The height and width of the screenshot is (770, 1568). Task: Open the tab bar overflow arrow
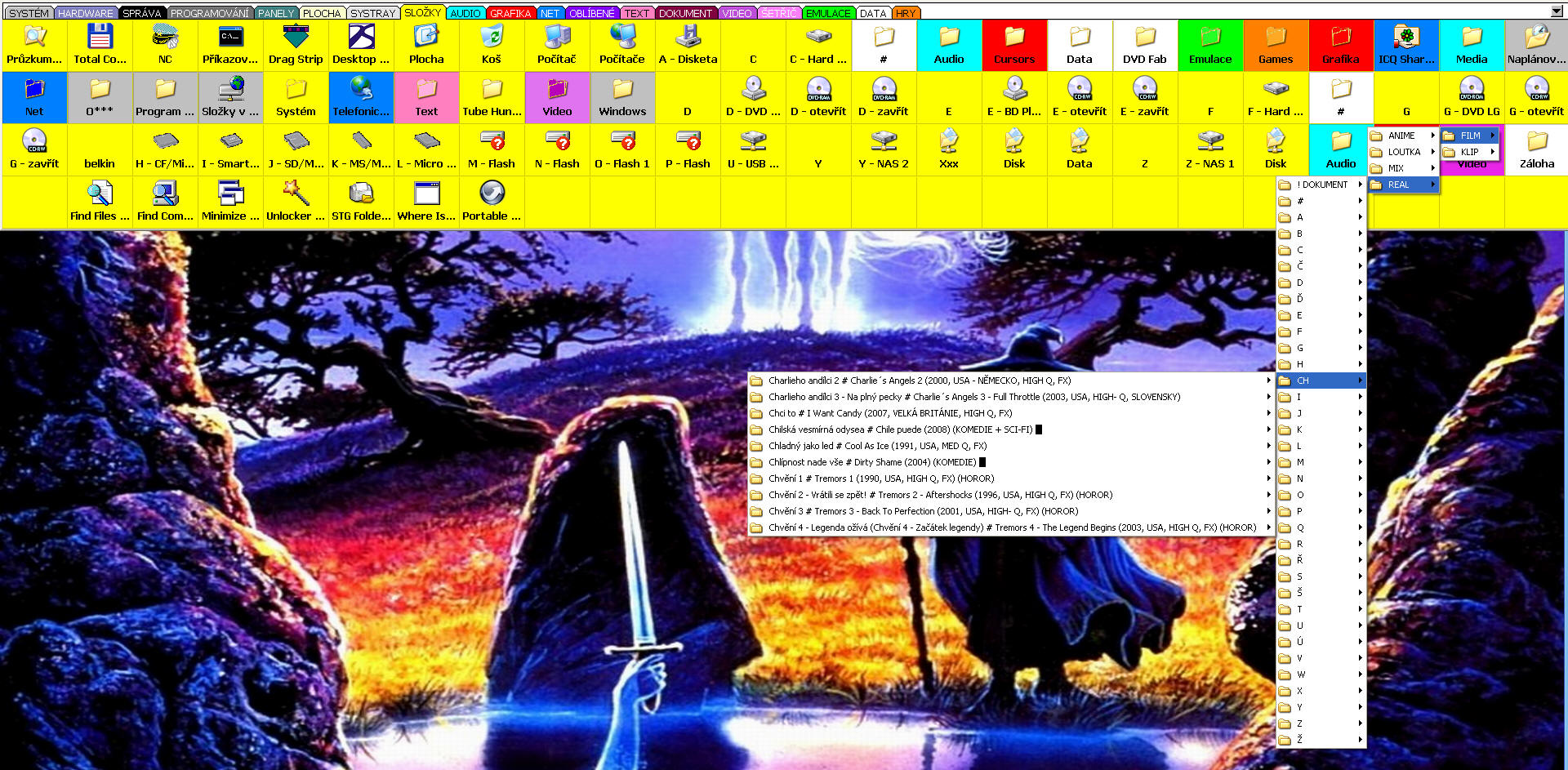[x=1557, y=11]
